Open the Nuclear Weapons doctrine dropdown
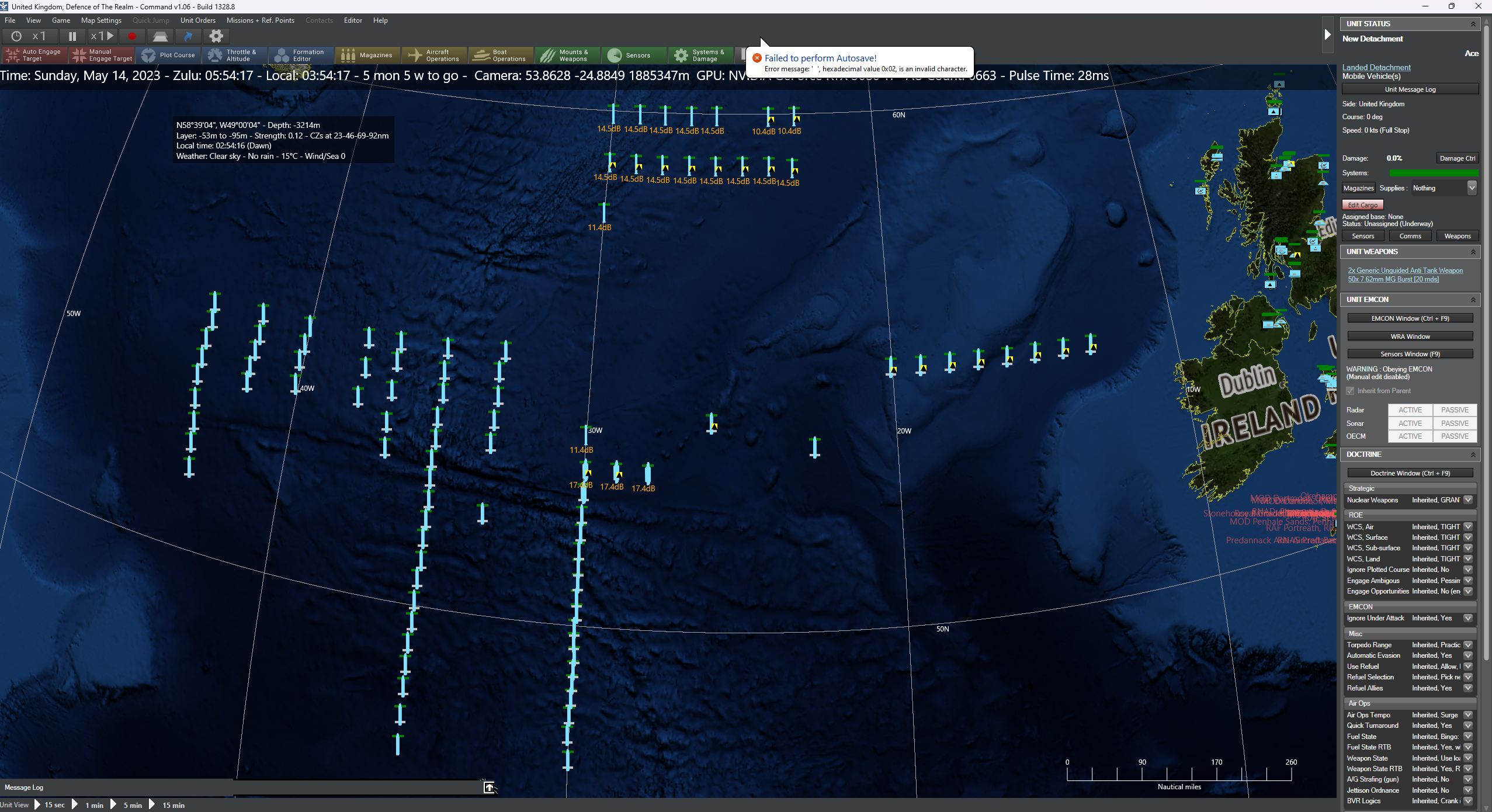This screenshot has height=812, width=1492. click(1468, 500)
